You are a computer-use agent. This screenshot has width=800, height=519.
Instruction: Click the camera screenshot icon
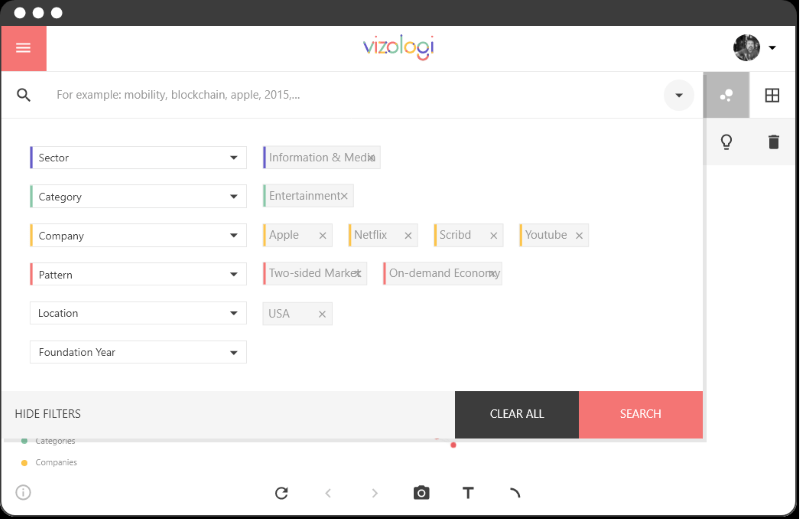coord(421,493)
